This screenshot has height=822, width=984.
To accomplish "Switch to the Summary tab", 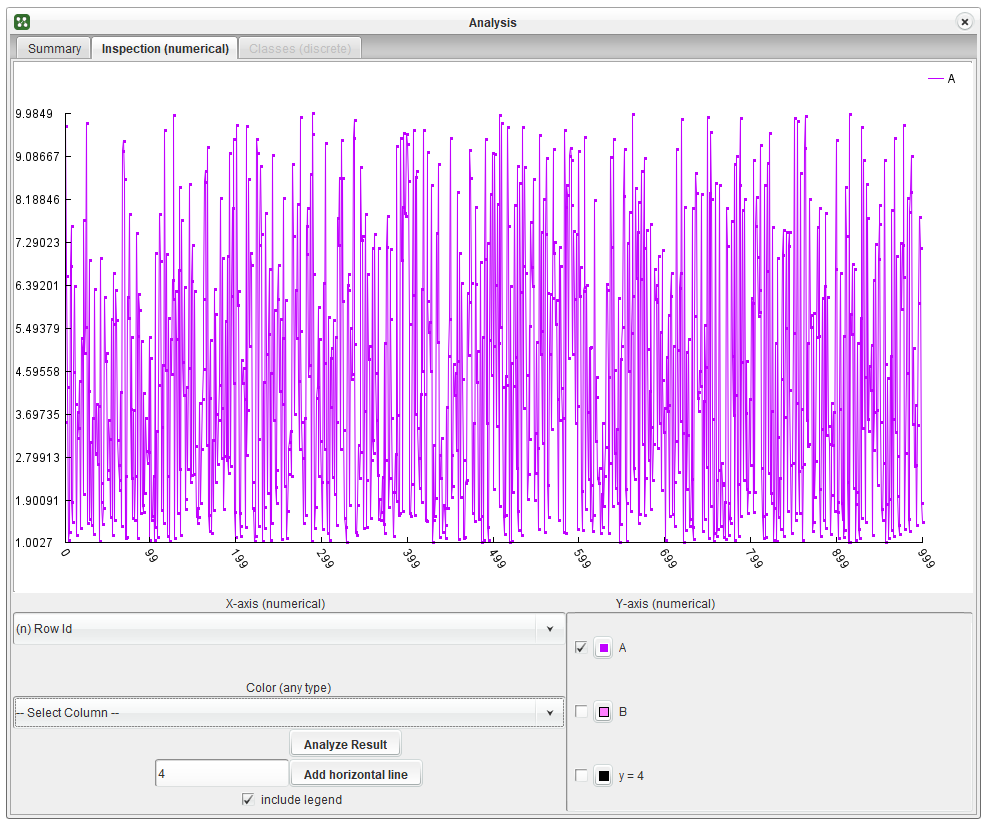I will tap(54, 48).
